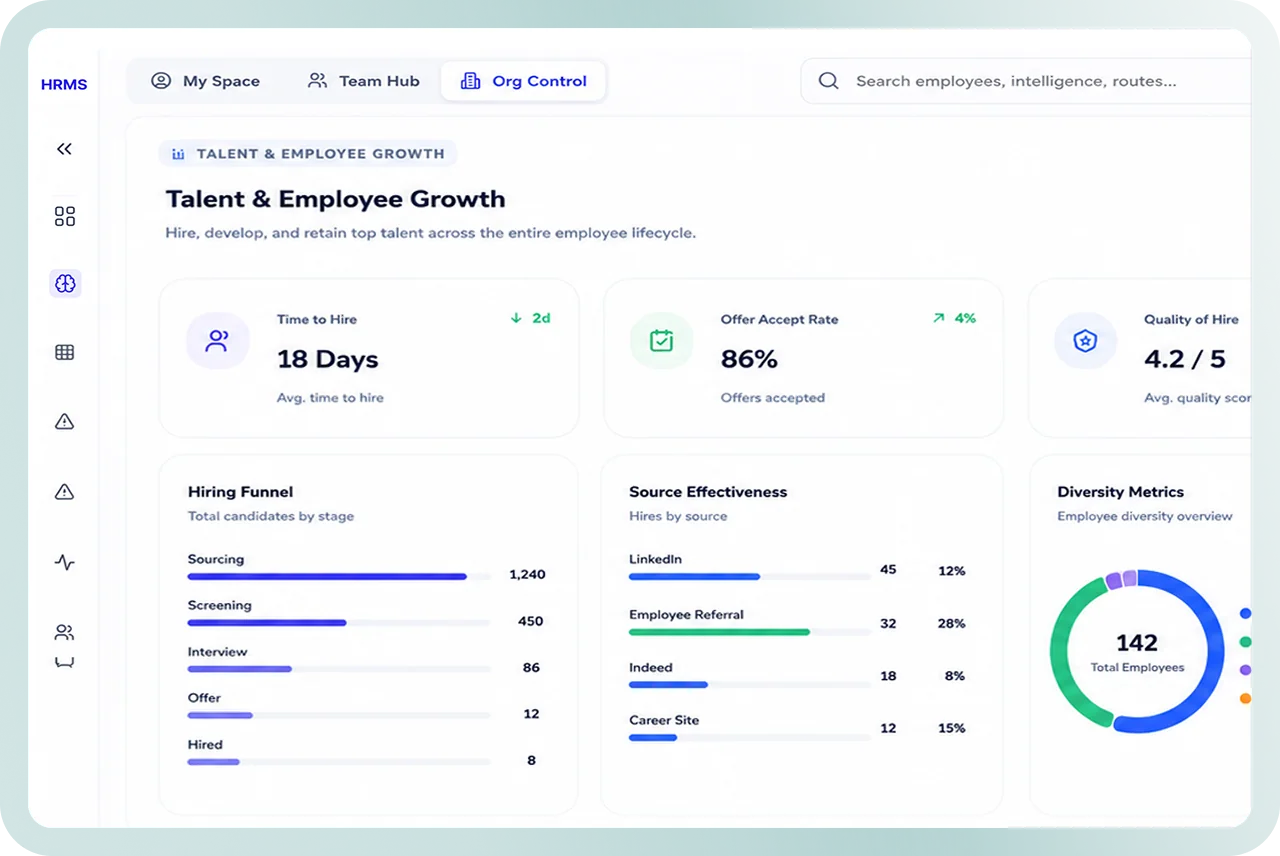
Task: Open the dashboard grid icon in sidebar
Action: coord(65,216)
